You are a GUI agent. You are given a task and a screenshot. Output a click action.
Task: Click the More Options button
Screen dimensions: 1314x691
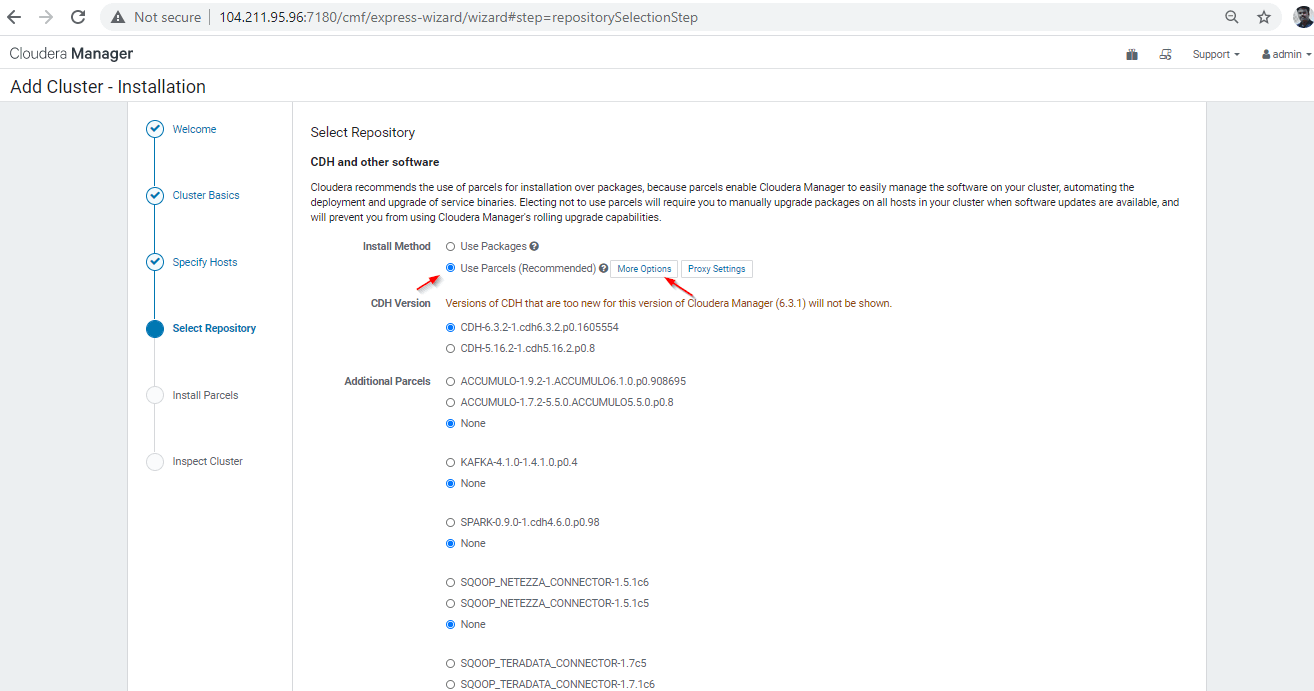[x=644, y=269]
